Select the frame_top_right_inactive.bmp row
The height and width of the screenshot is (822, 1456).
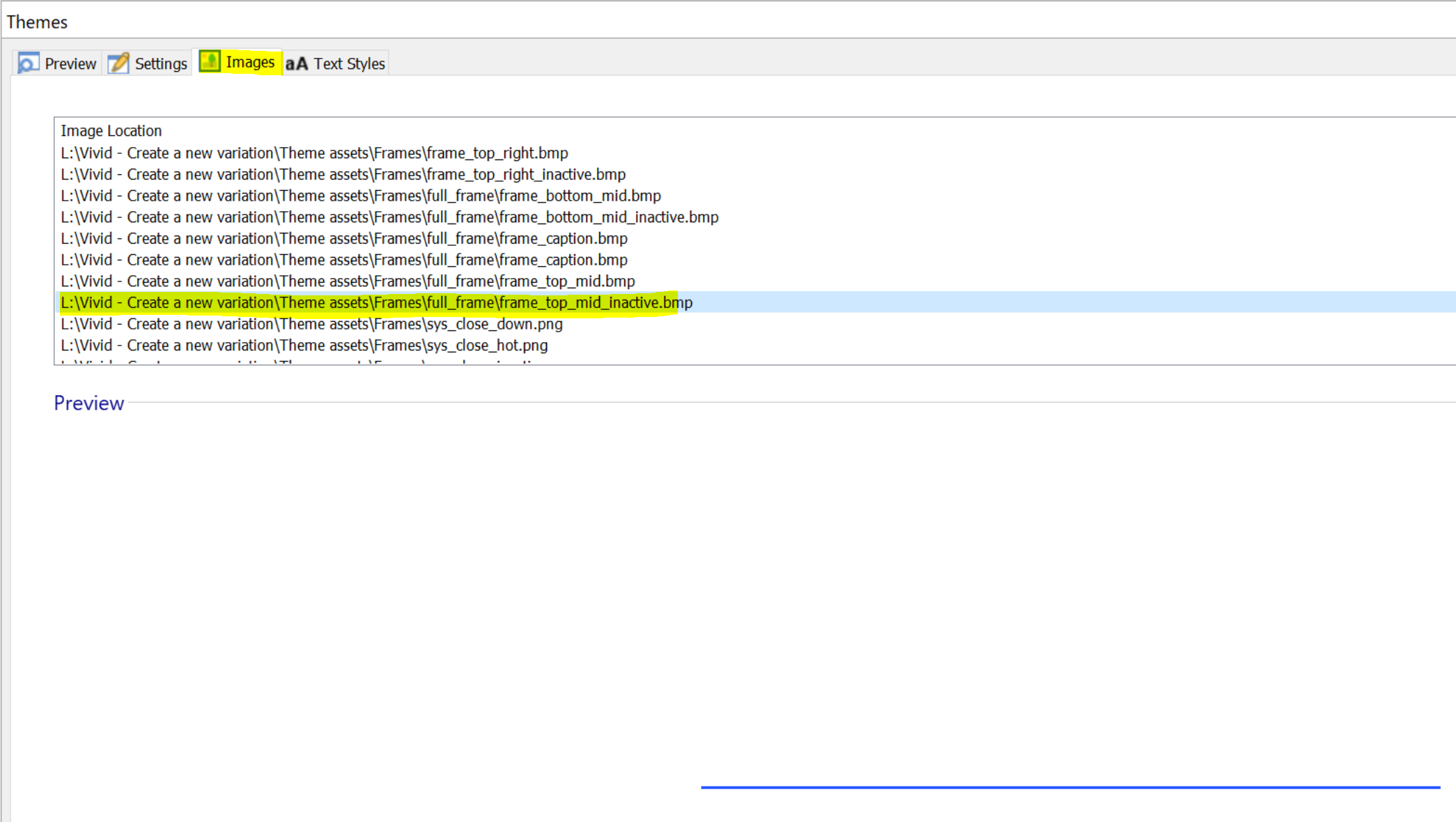[x=755, y=174]
